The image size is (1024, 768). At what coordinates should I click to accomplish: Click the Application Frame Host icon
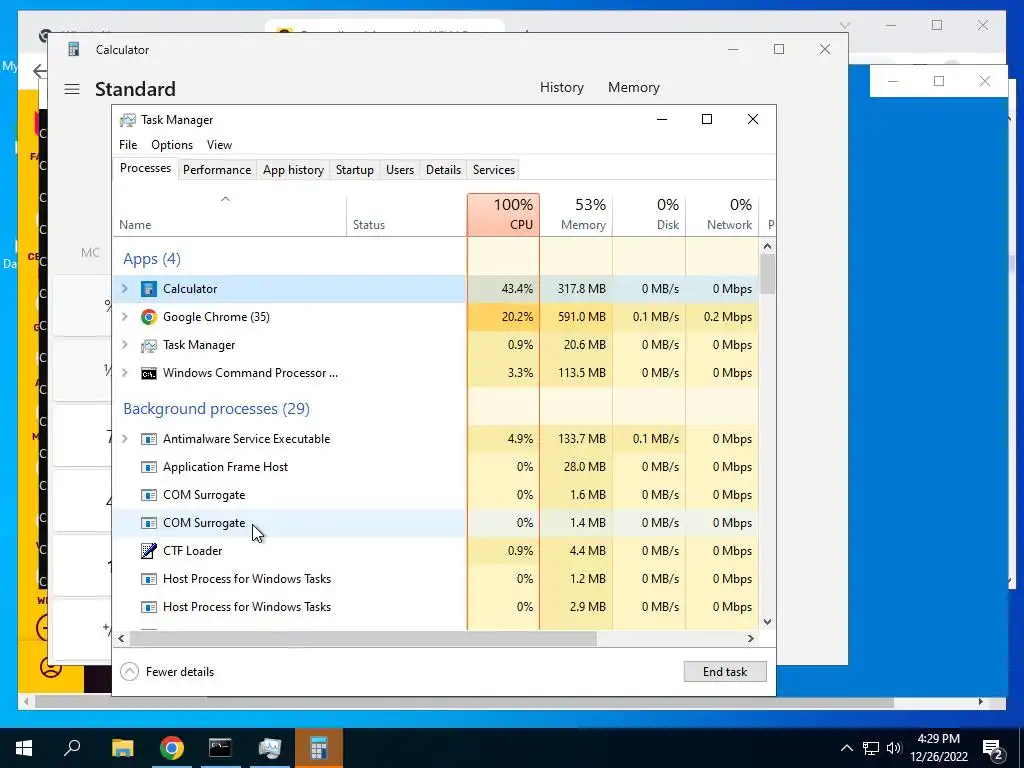coord(149,467)
